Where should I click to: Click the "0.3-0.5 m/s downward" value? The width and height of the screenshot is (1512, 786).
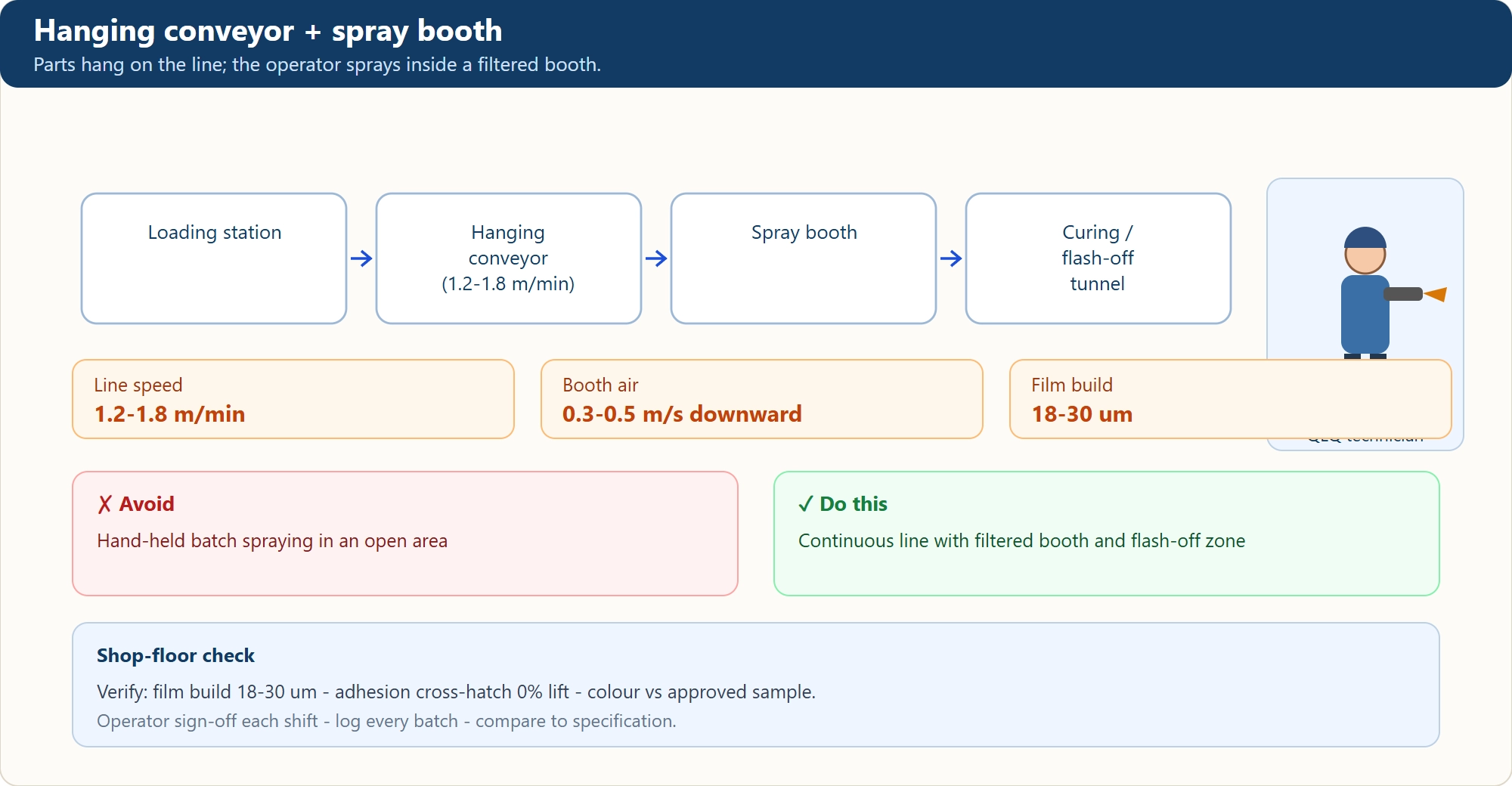(682, 414)
